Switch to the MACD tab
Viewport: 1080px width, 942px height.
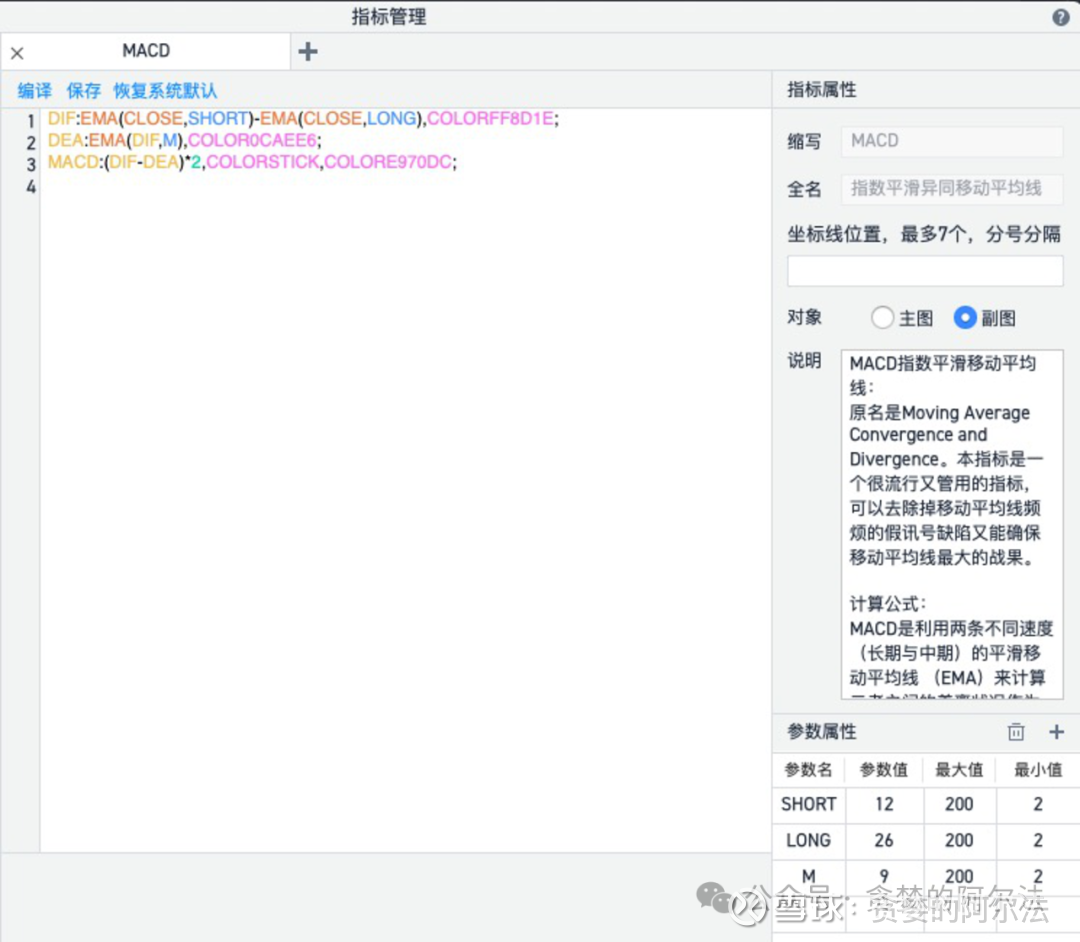coord(146,50)
